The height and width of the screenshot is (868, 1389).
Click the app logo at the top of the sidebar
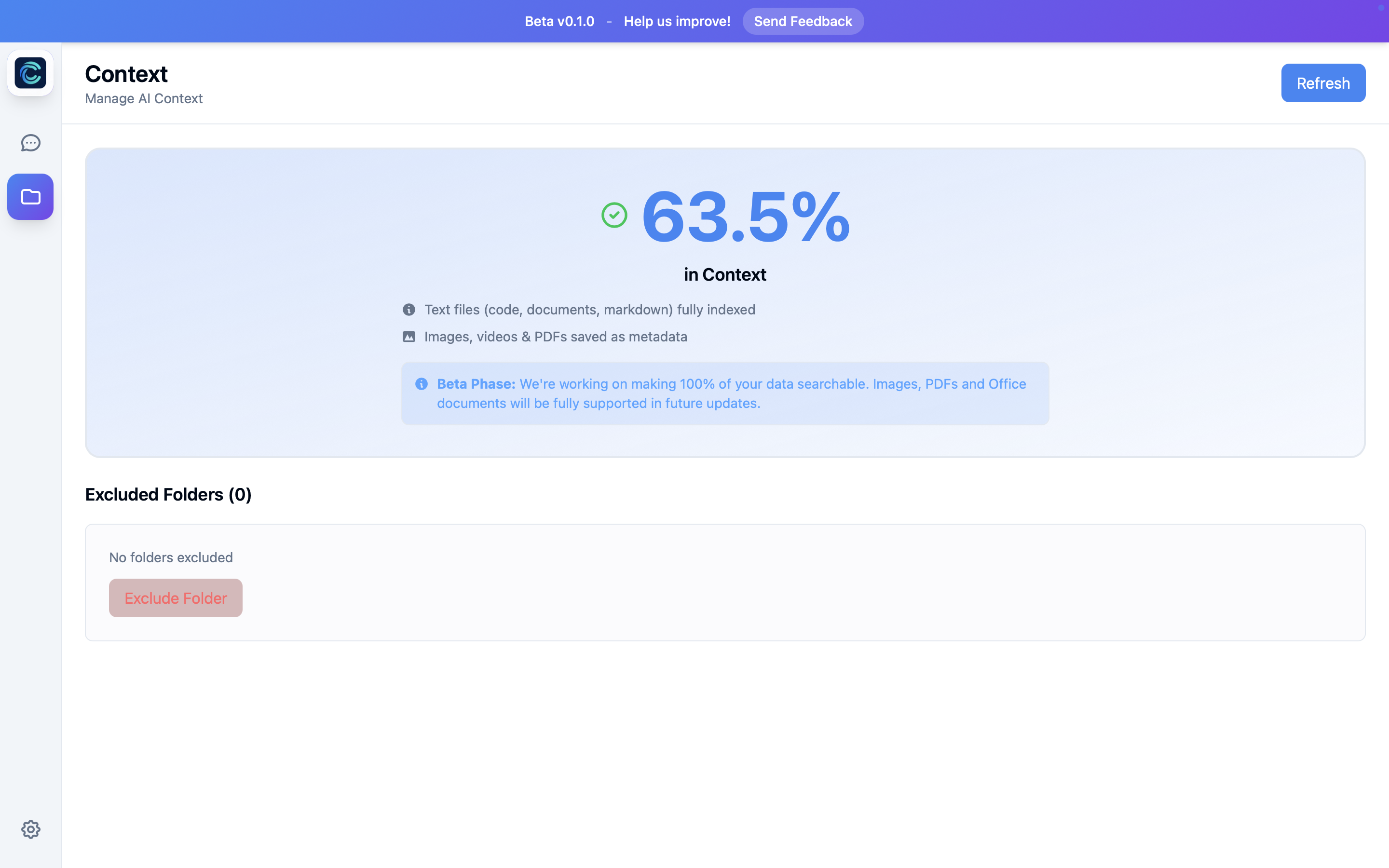[30, 72]
